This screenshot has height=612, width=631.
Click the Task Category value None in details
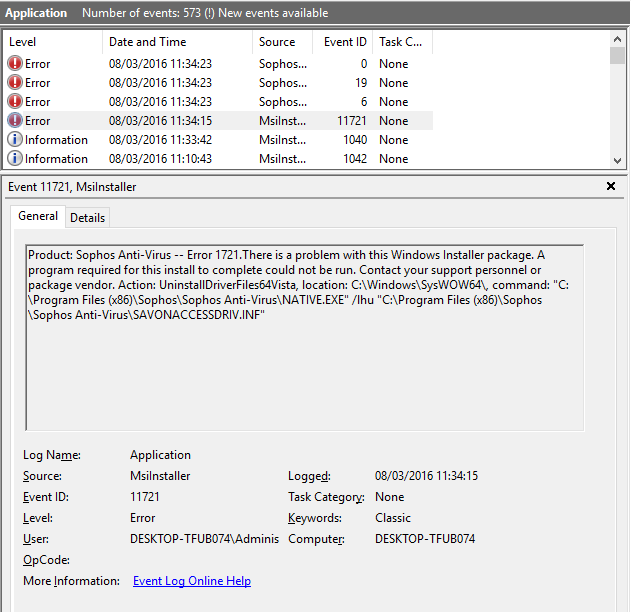click(x=389, y=497)
